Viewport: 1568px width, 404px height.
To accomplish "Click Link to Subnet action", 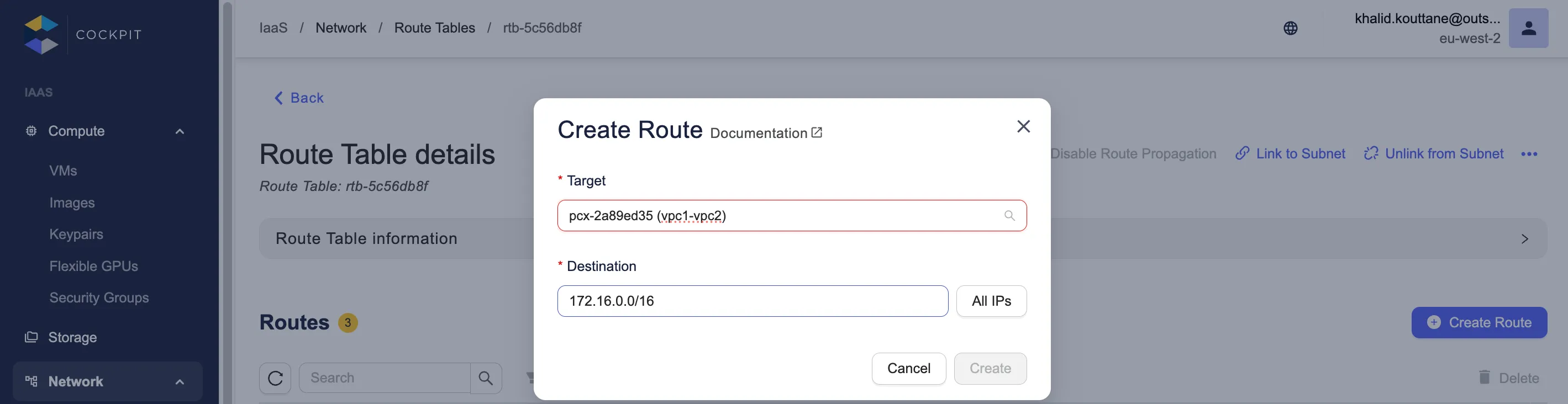I will pos(1291,154).
